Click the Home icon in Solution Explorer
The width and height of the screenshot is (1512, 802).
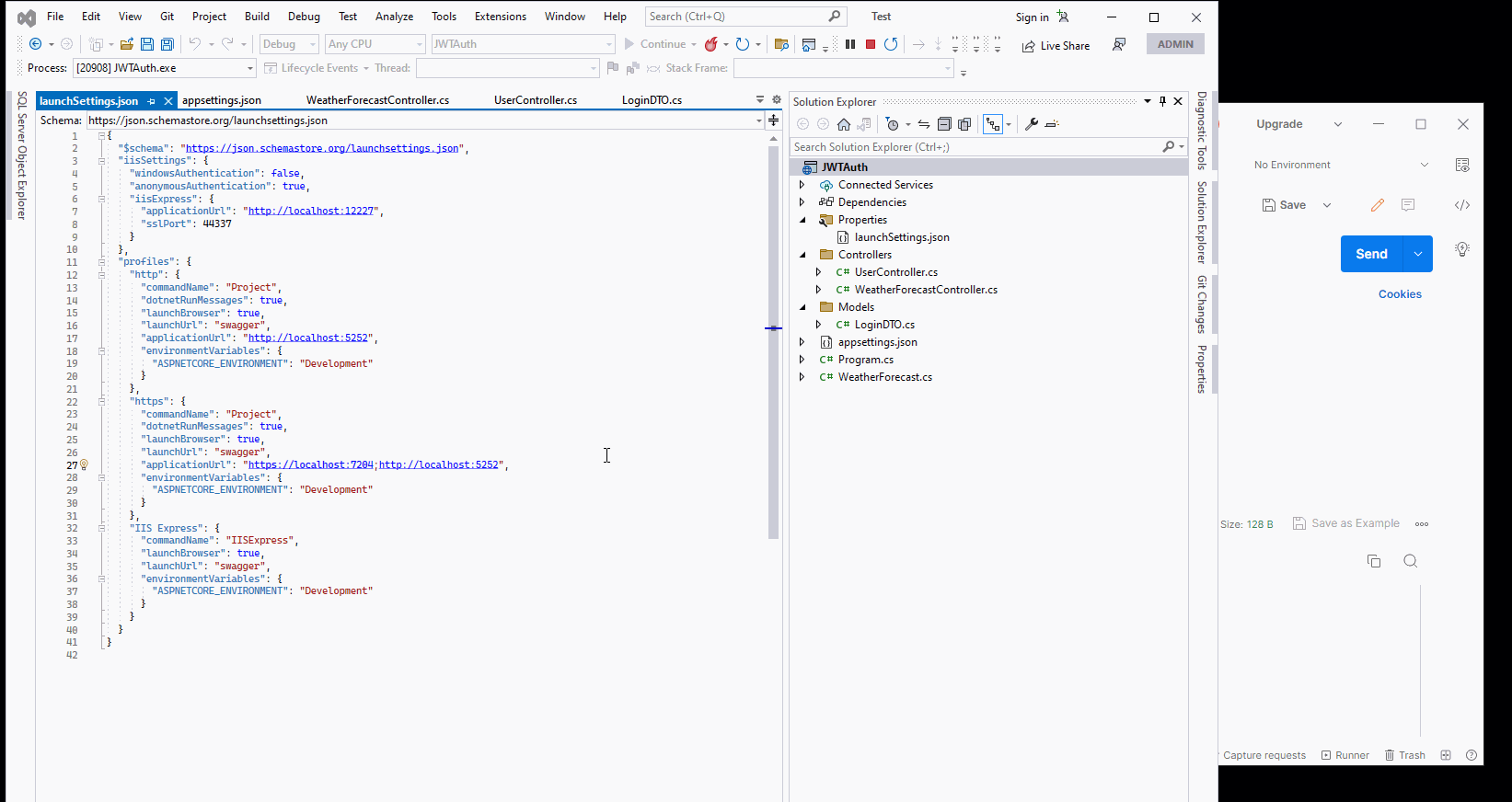tap(844, 124)
